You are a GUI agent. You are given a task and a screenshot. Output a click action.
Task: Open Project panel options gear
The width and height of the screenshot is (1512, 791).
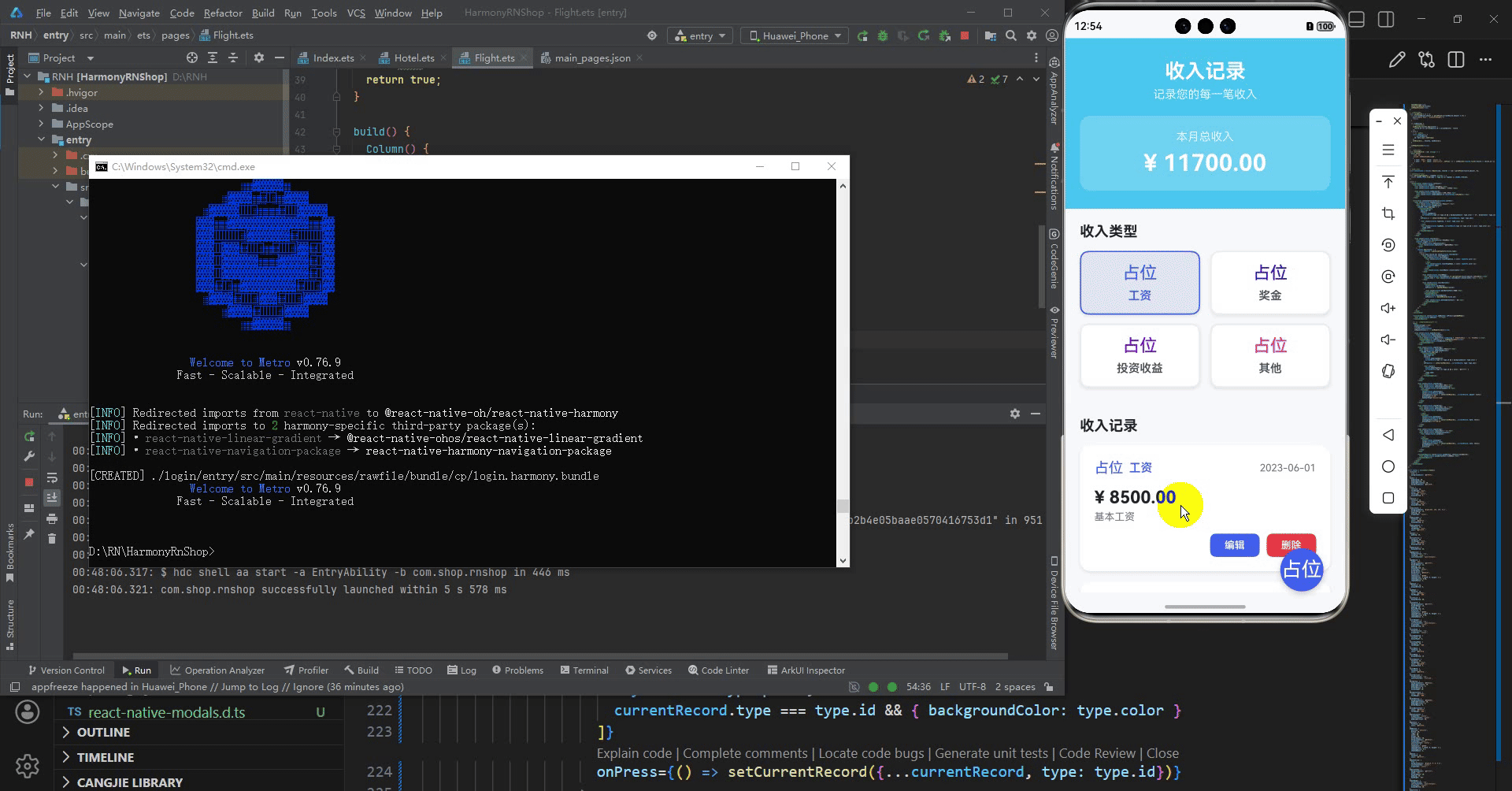click(259, 58)
